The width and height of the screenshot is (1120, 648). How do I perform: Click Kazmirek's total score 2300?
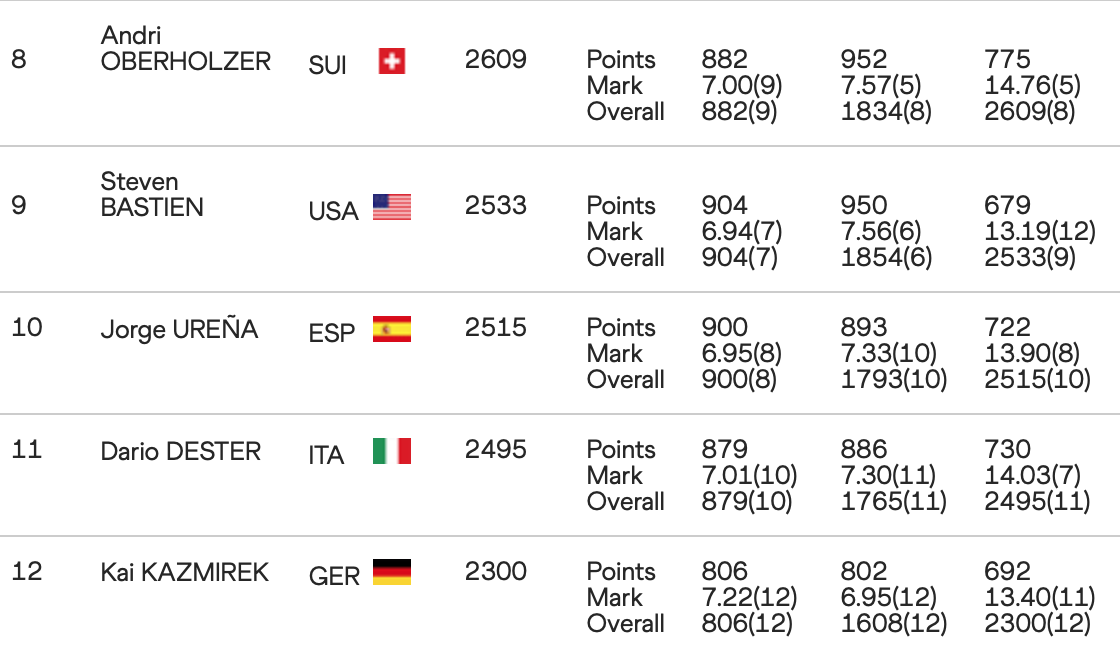(495, 571)
